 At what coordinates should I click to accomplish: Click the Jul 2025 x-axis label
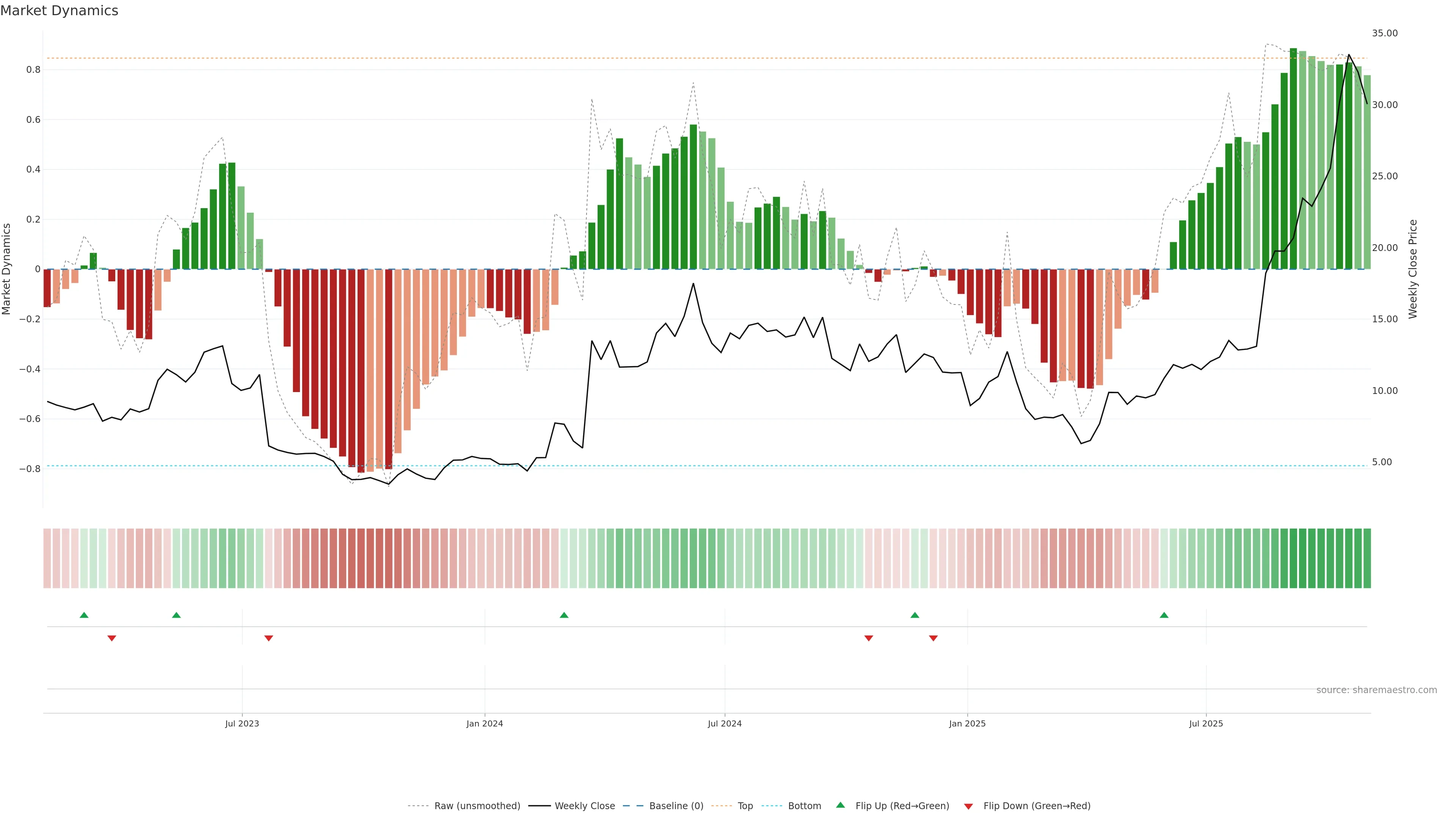coord(1206,723)
